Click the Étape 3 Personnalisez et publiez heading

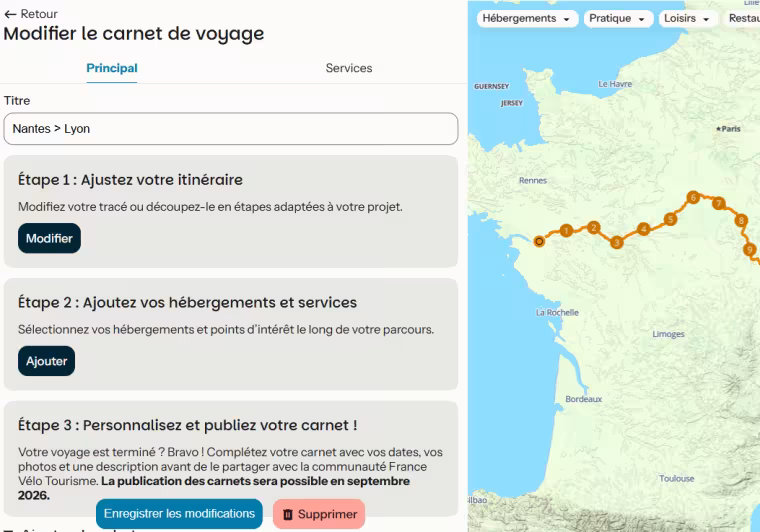pos(188,425)
